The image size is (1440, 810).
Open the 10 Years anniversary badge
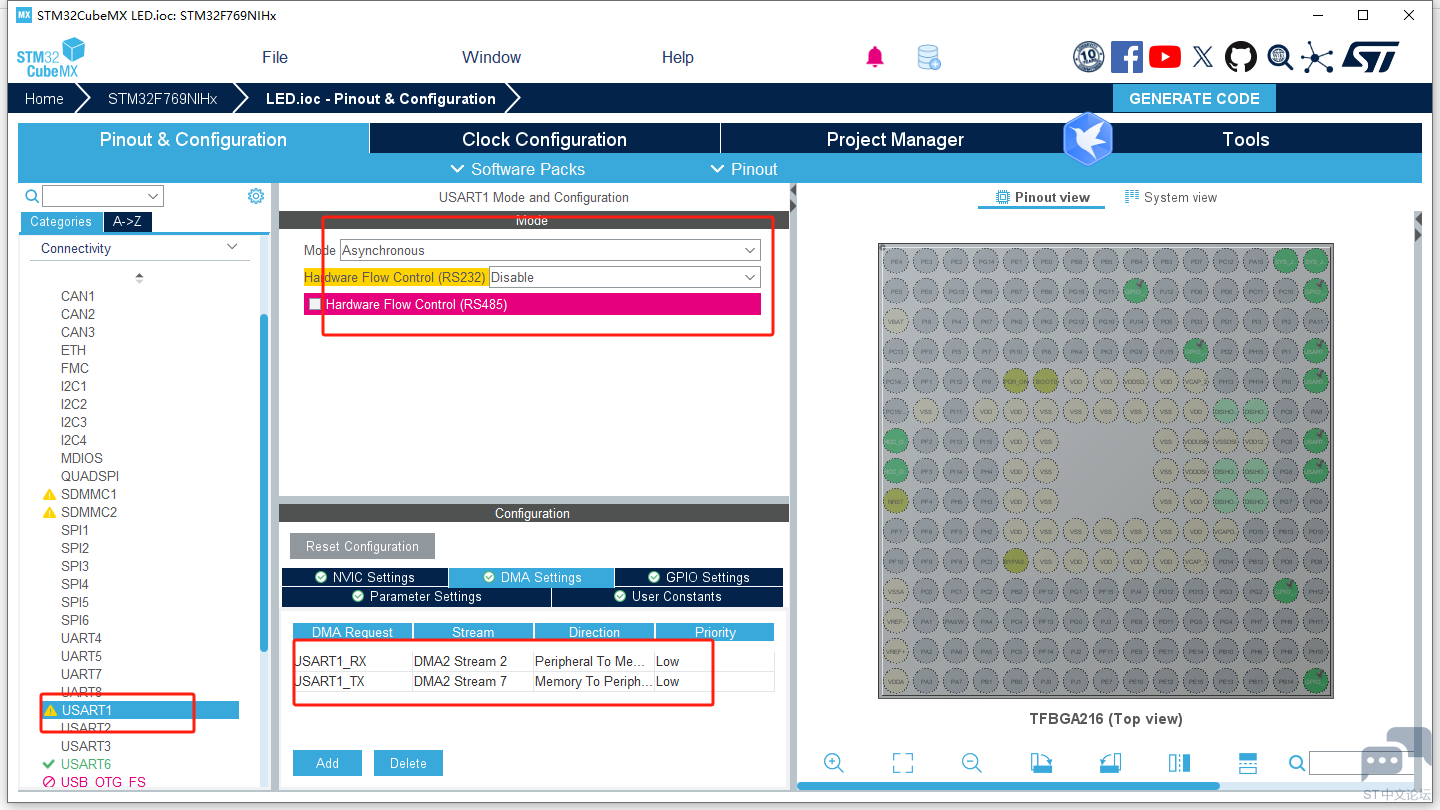1088,57
